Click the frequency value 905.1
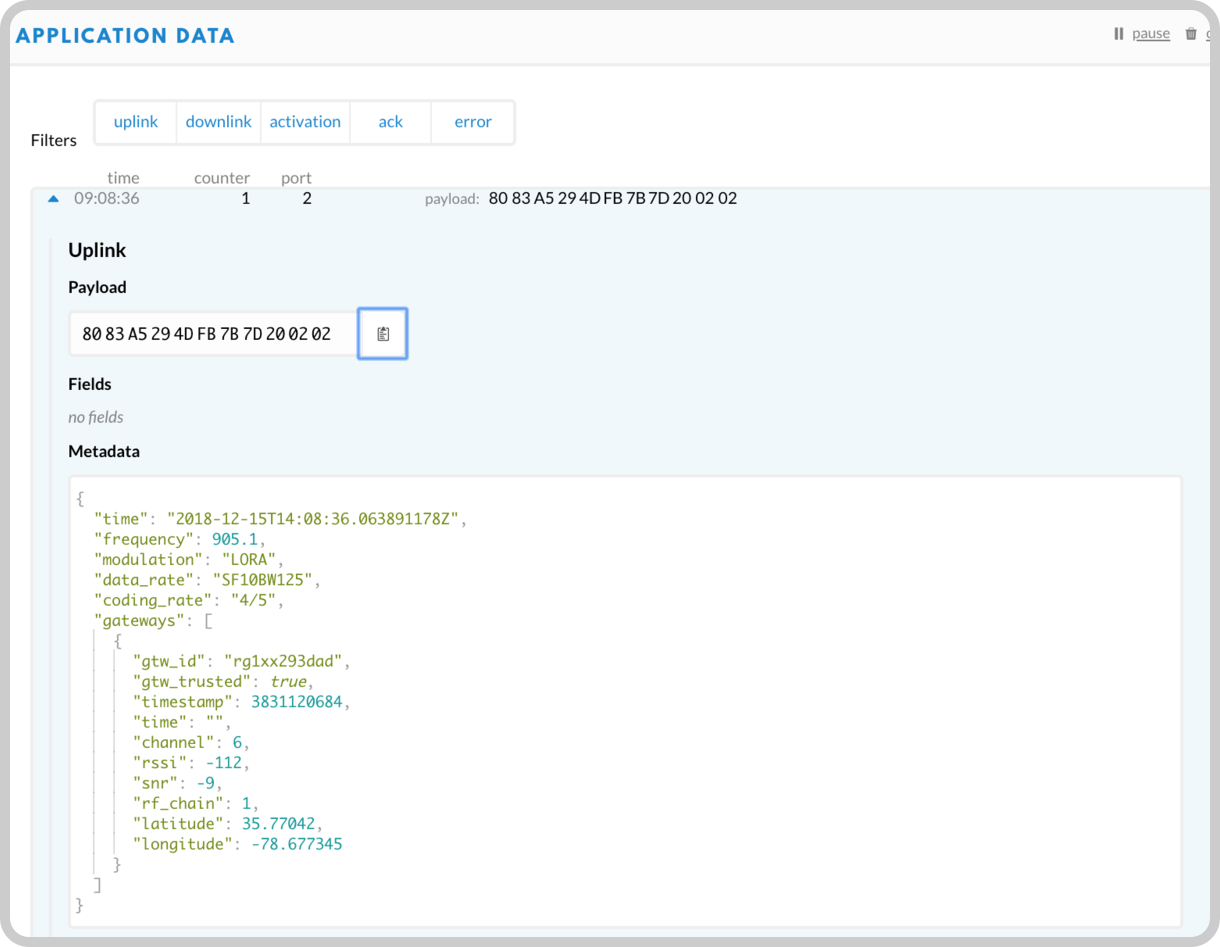Image resolution: width=1220 pixels, height=947 pixels. pos(234,539)
